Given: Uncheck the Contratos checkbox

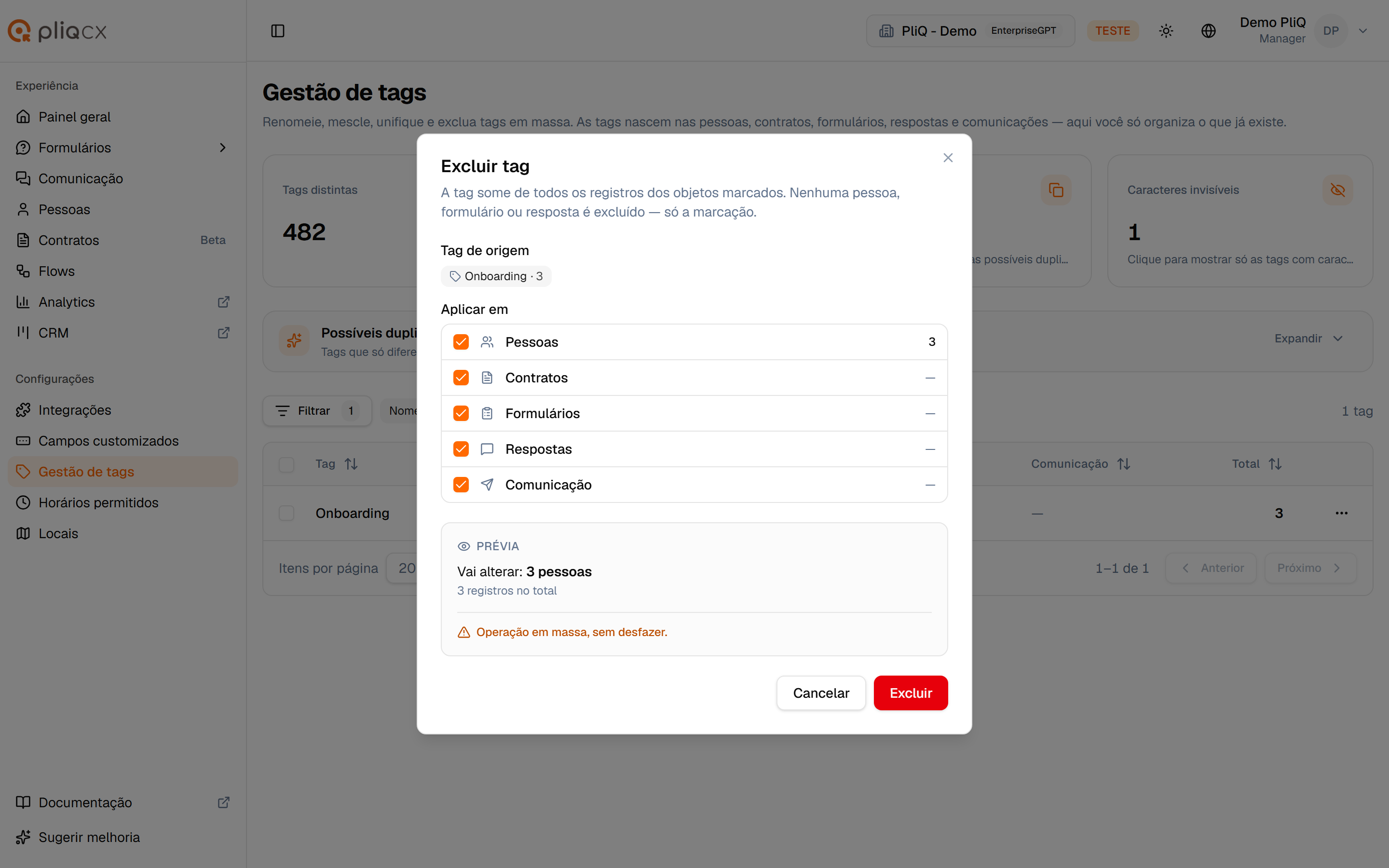Looking at the screenshot, I should point(461,378).
